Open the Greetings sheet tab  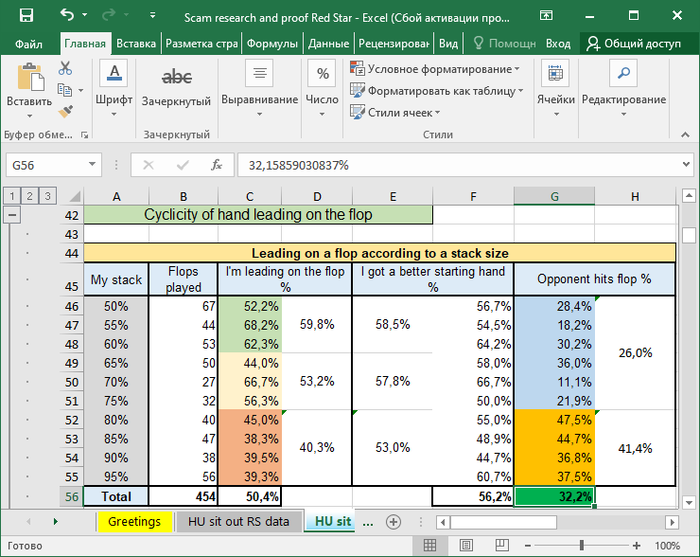tap(134, 521)
